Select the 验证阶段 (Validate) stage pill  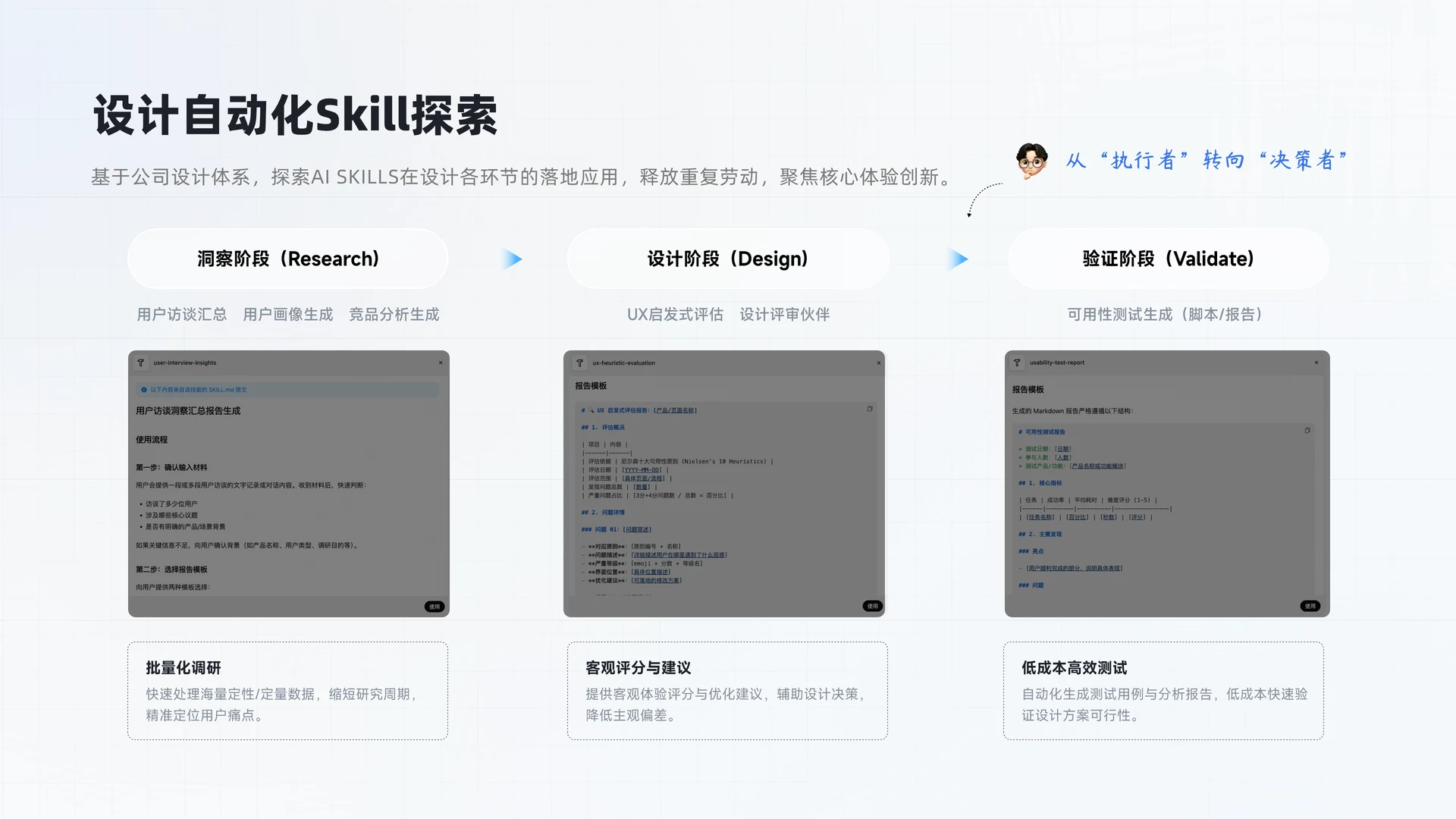pyautogui.click(x=1169, y=259)
